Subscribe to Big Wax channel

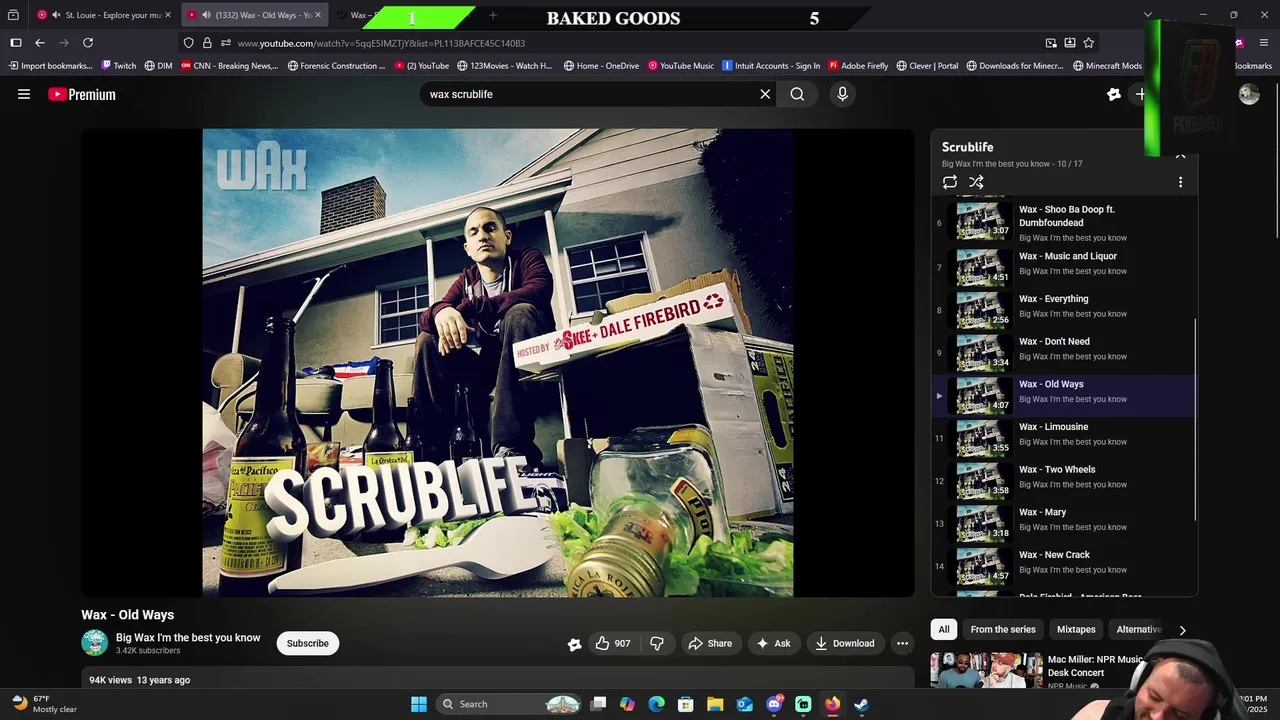(308, 643)
